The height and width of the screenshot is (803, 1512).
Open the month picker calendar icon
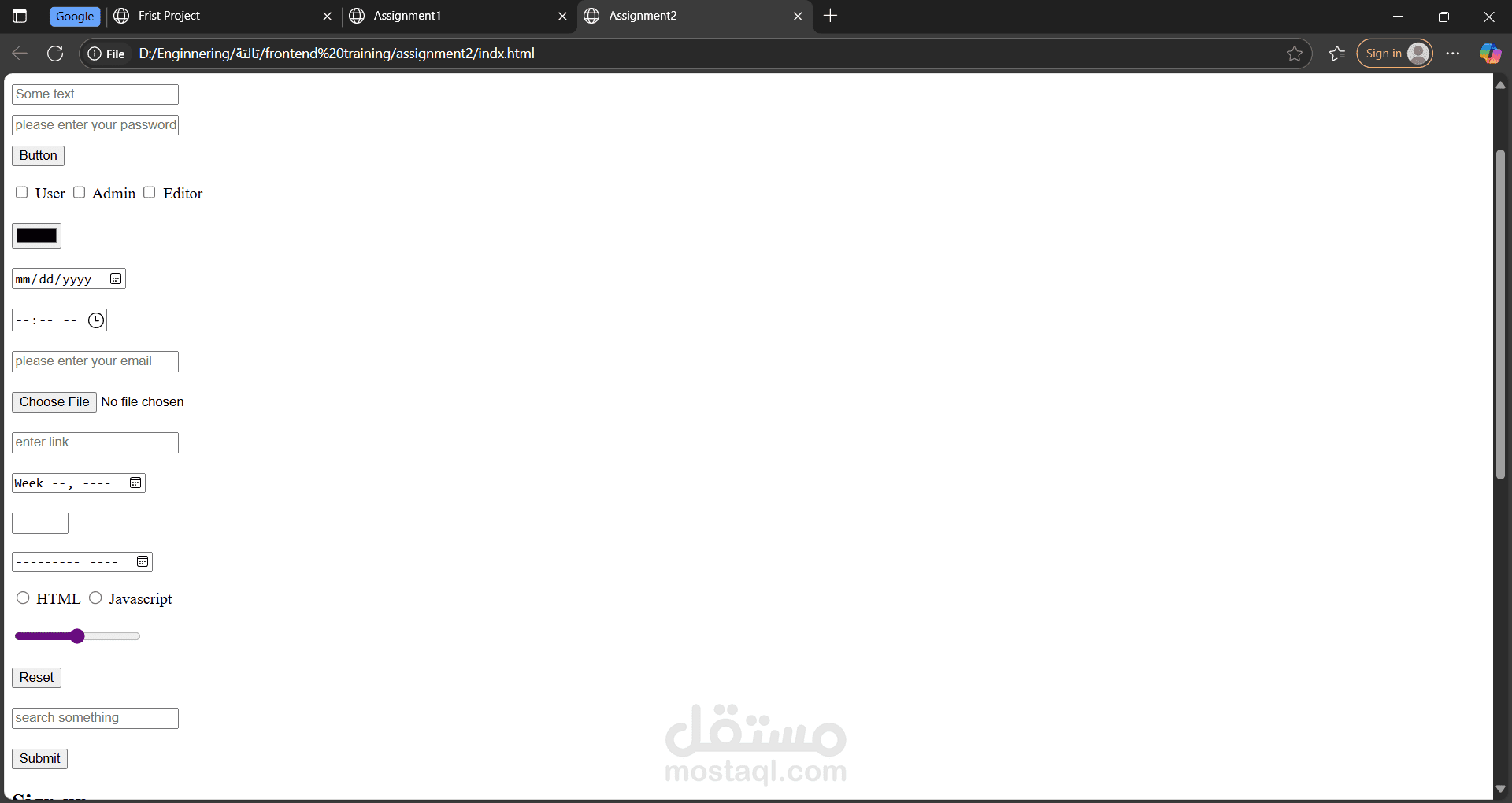pyautogui.click(x=143, y=561)
